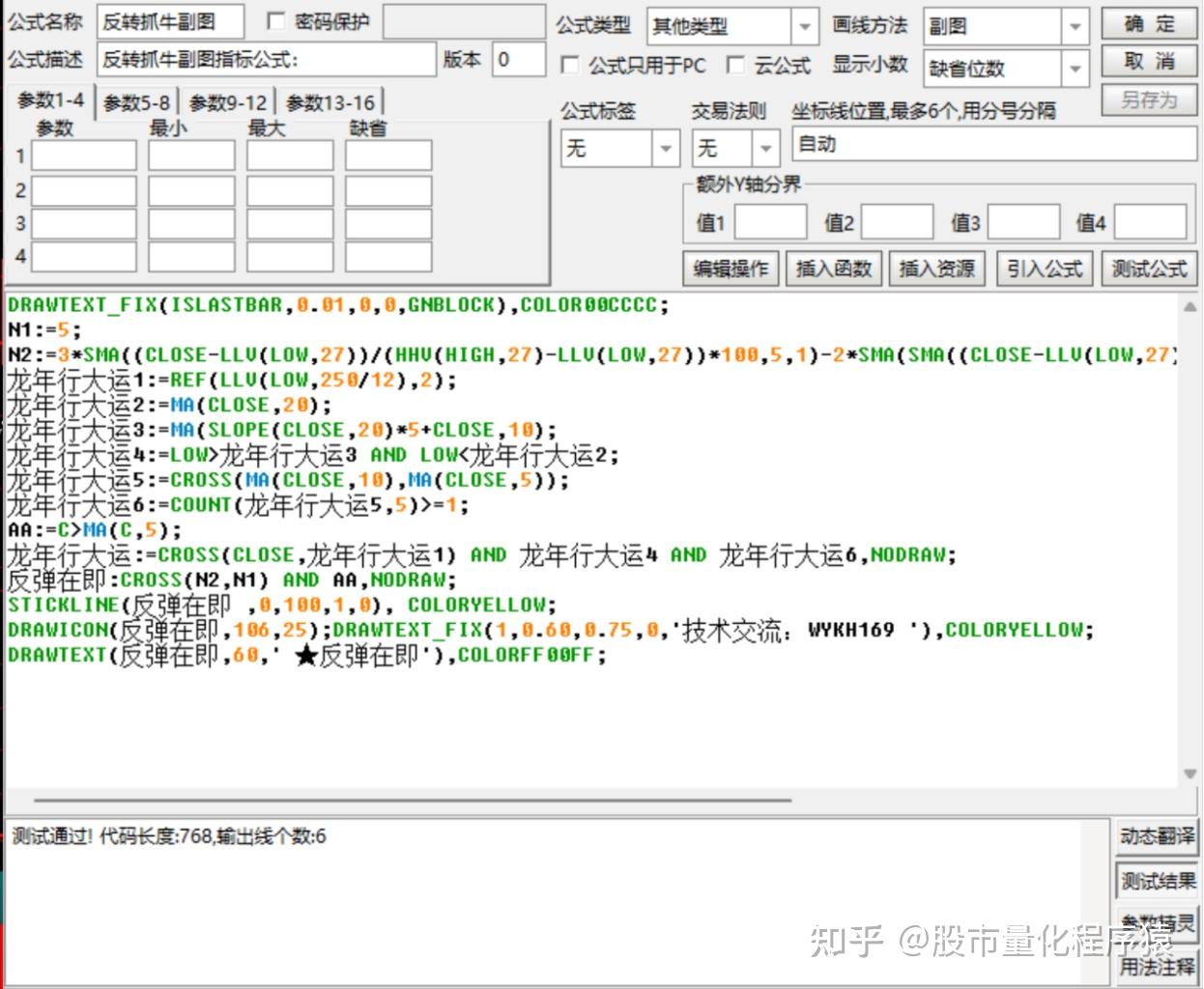Toggle the 云公式 checkbox
Image resolution: width=1204 pixels, height=989 pixels.
735,65
